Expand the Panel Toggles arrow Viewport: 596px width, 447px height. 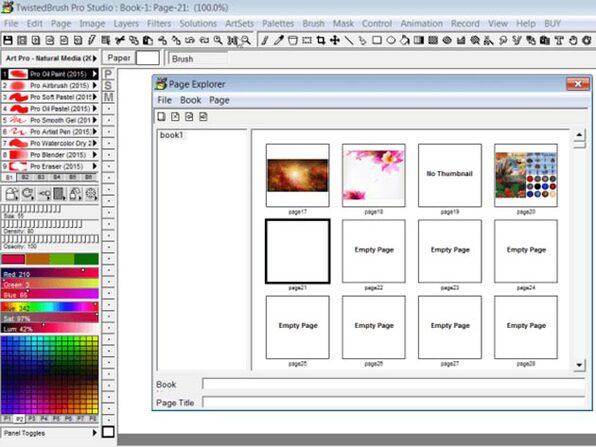pos(95,433)
